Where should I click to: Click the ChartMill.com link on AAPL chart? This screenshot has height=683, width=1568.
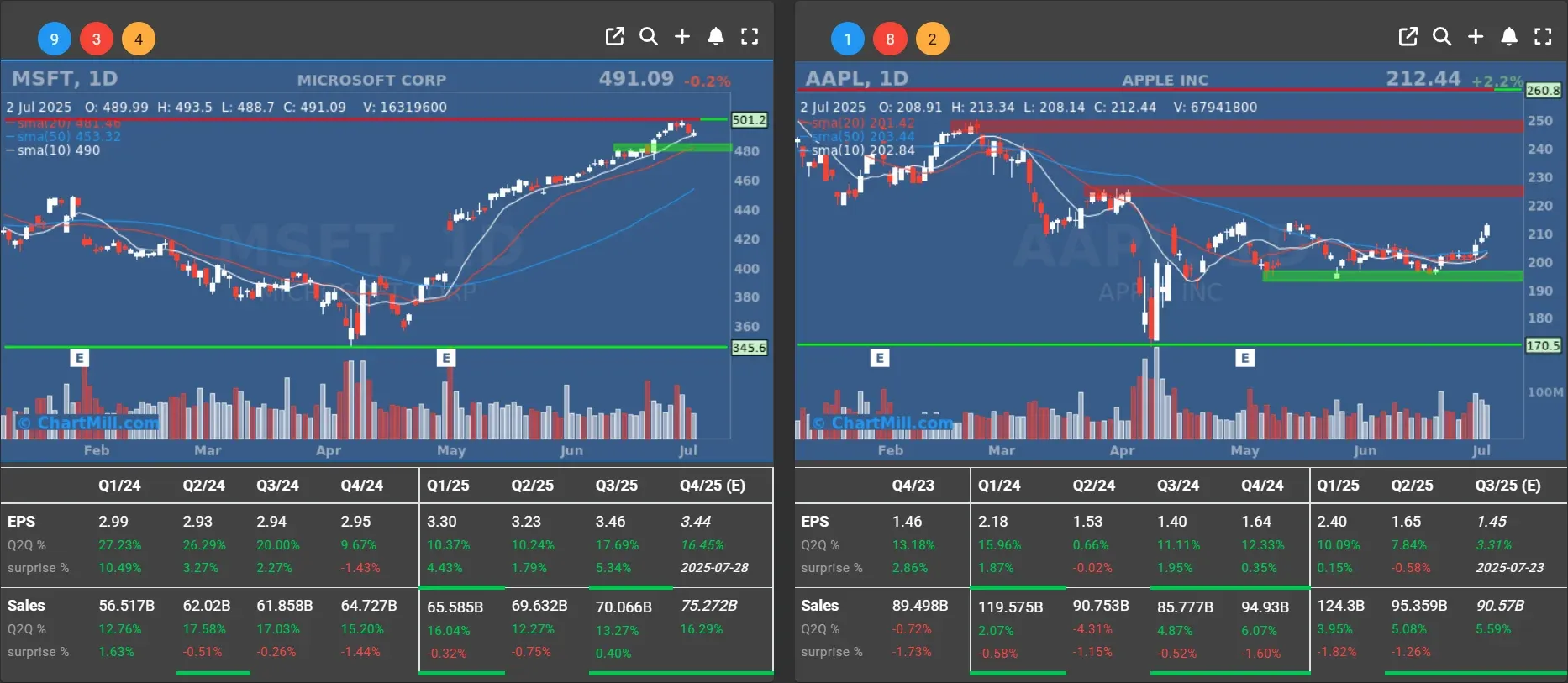[882, 423]
